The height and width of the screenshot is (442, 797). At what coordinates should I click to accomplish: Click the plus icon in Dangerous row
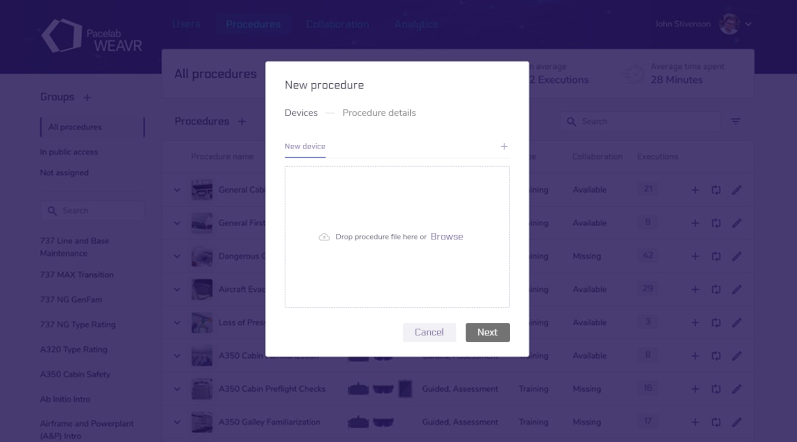tap(695, 257)
